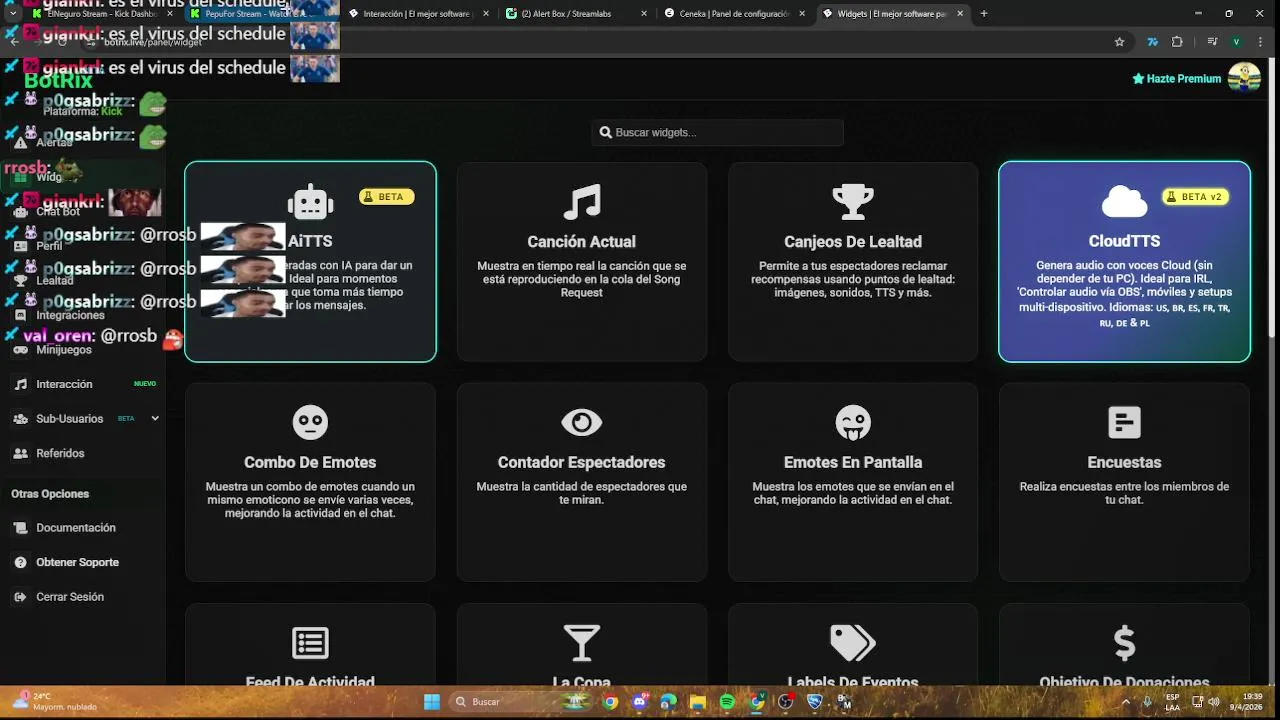Click the page vertical scrollbar
This screenshot has height=720, width=1280.
[x=1272, y=200]
